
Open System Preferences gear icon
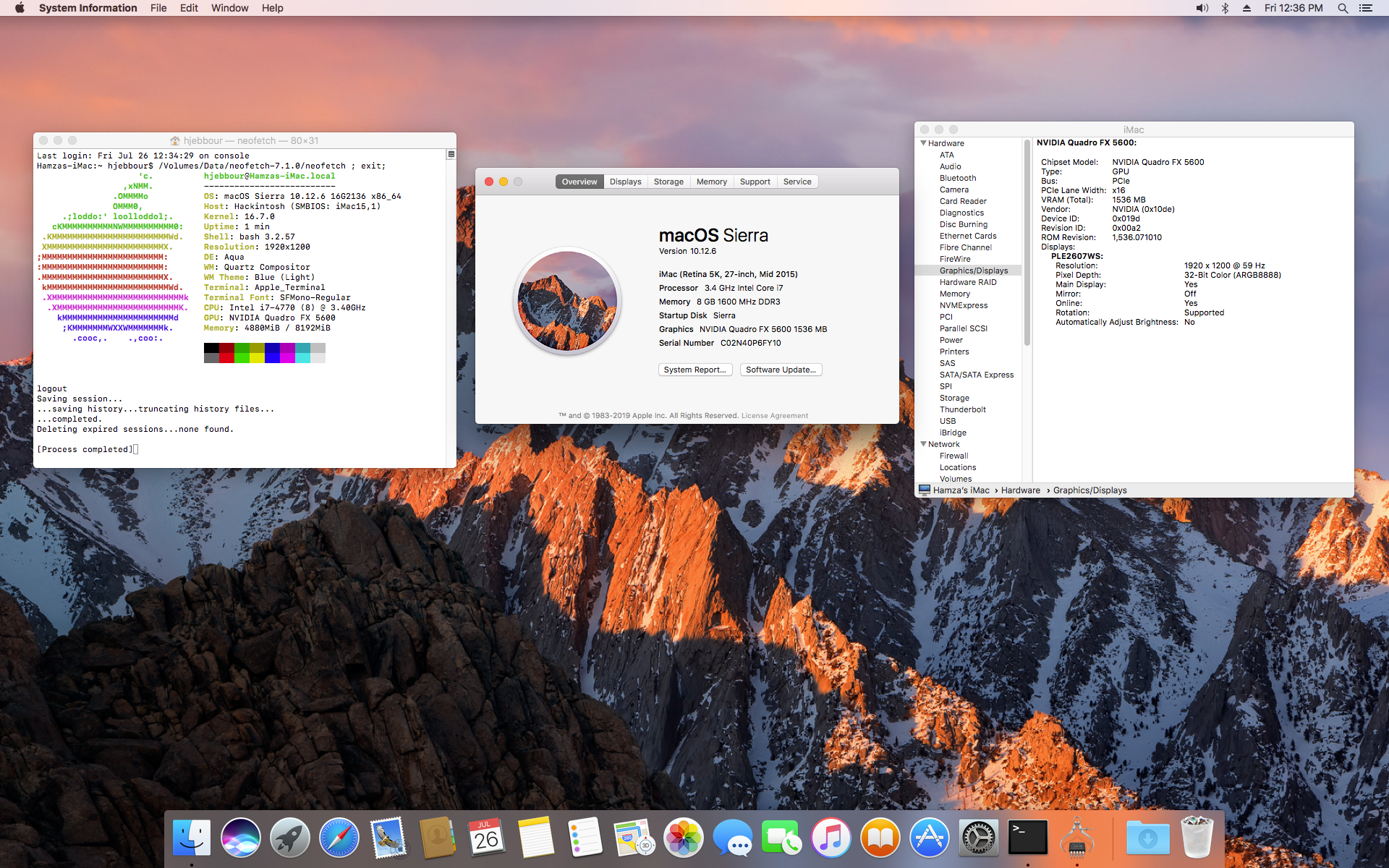pos(978,838)
